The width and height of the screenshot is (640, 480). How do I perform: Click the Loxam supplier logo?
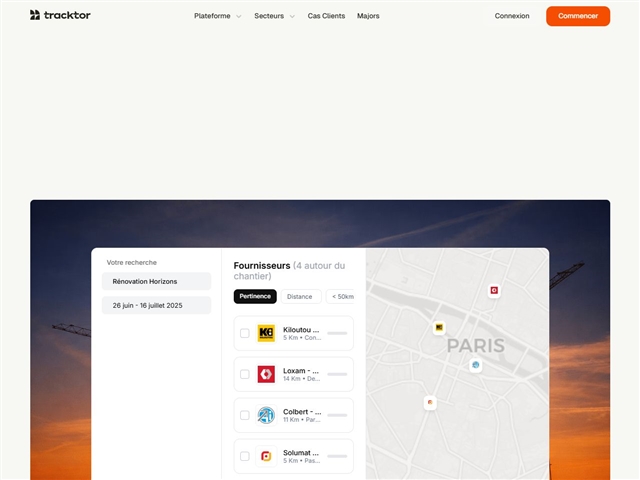click(266, 374)
